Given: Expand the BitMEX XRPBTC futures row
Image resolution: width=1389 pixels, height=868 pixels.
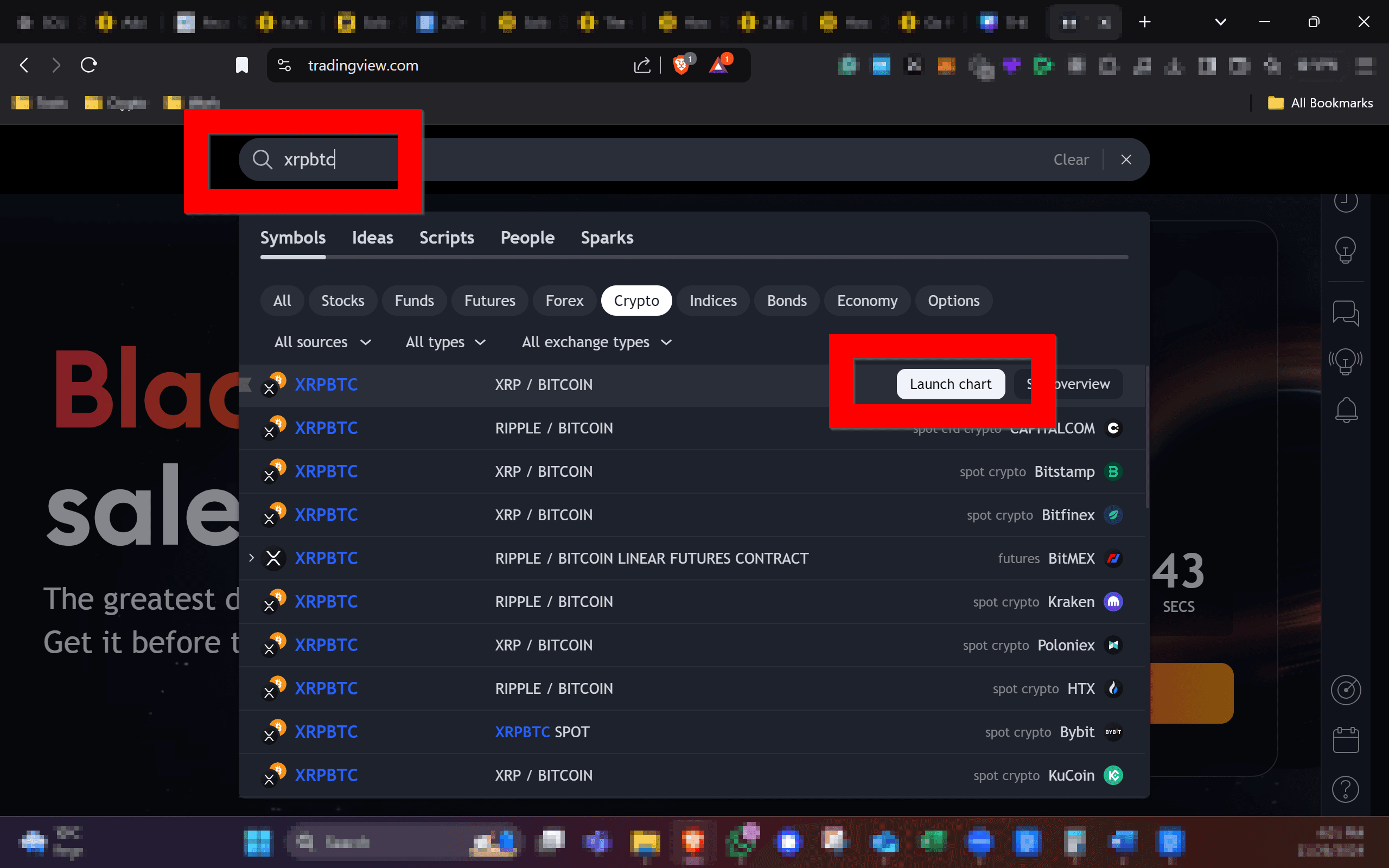Looking at the screenshot, I should 251,558.
